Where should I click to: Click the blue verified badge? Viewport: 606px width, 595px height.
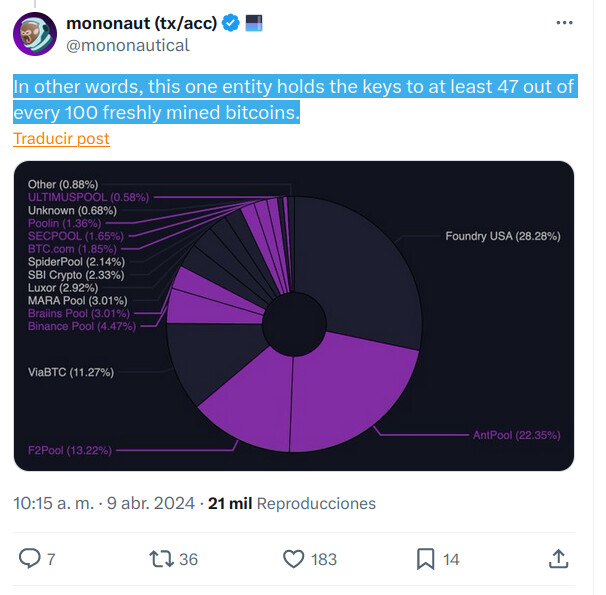pos(230,23)
